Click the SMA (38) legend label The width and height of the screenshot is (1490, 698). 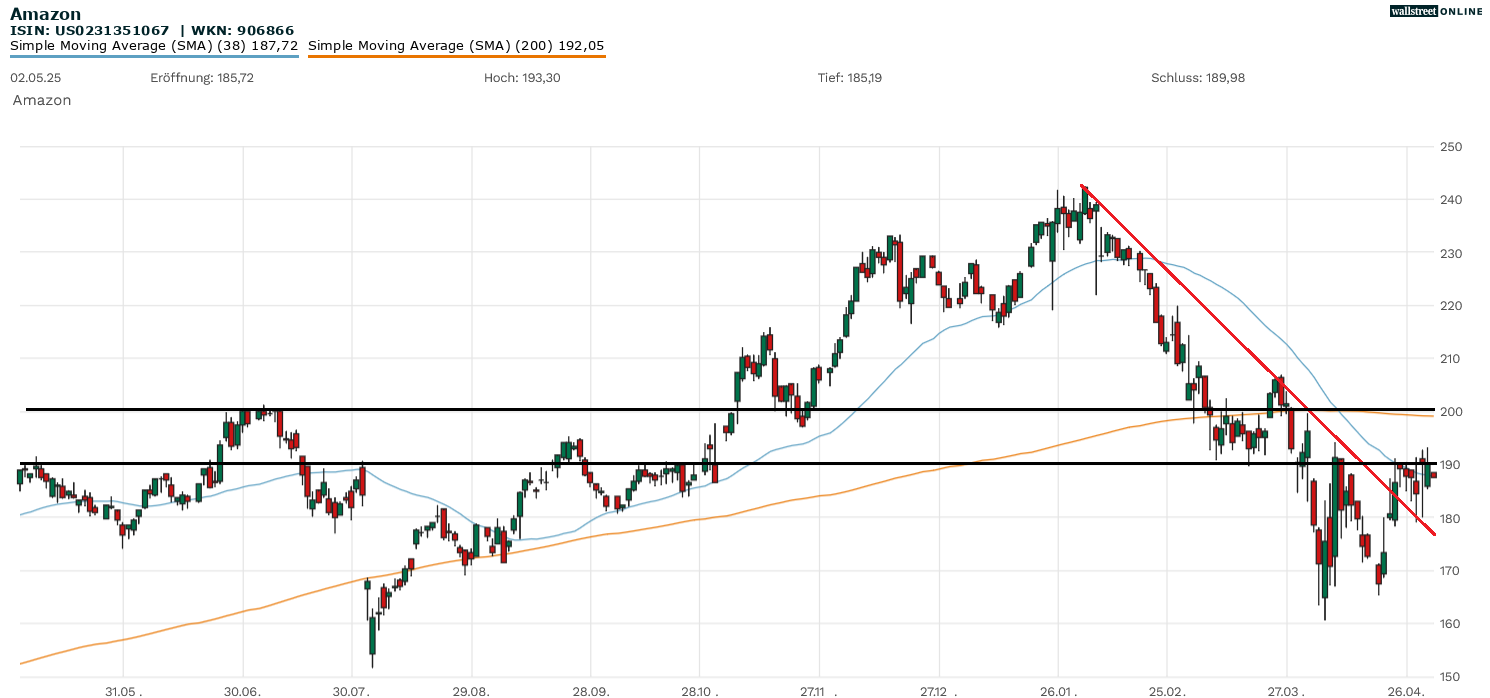tap(154, 45)
